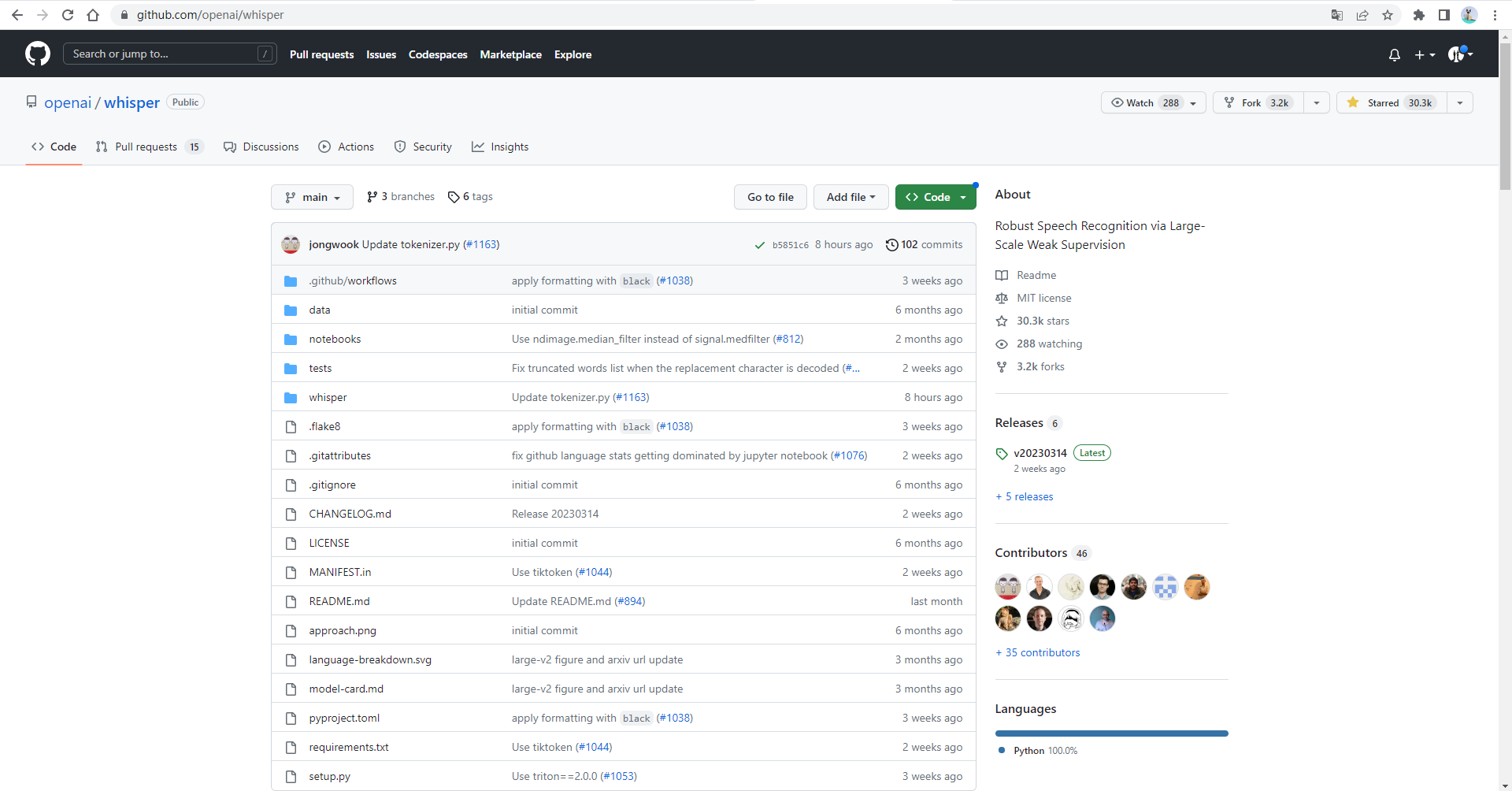Open the notifications bell

click(1395, 54)
